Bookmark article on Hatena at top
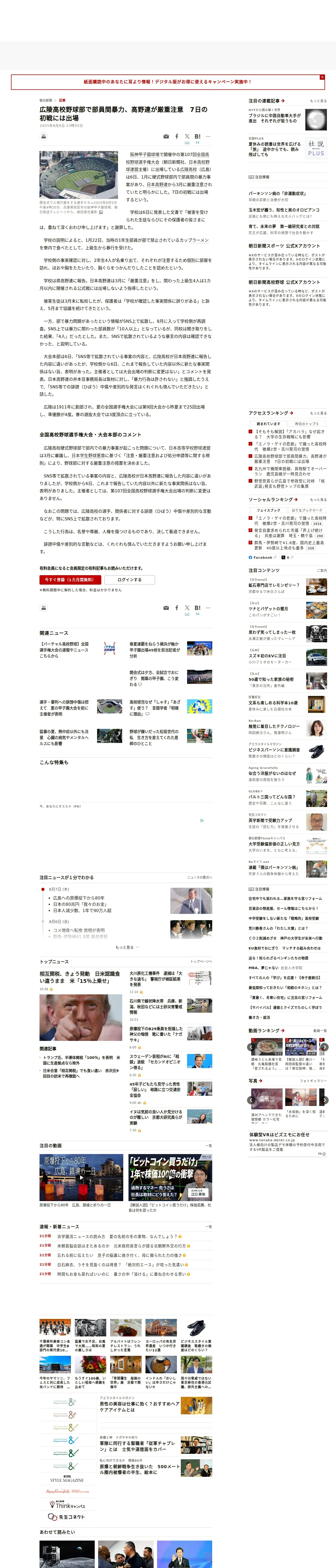 pyautogui.click(x=198, y=136)
